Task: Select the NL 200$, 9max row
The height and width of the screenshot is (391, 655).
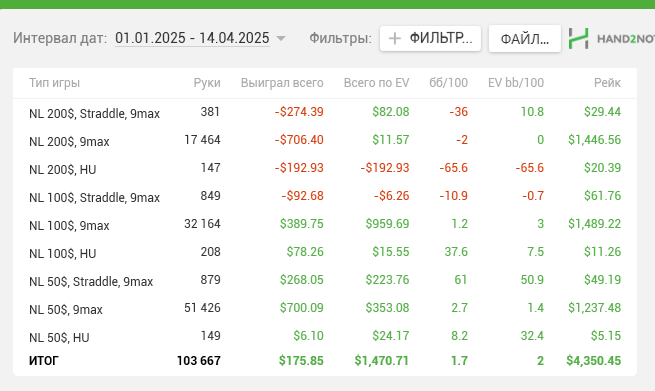Action: (x=325, y=140)
